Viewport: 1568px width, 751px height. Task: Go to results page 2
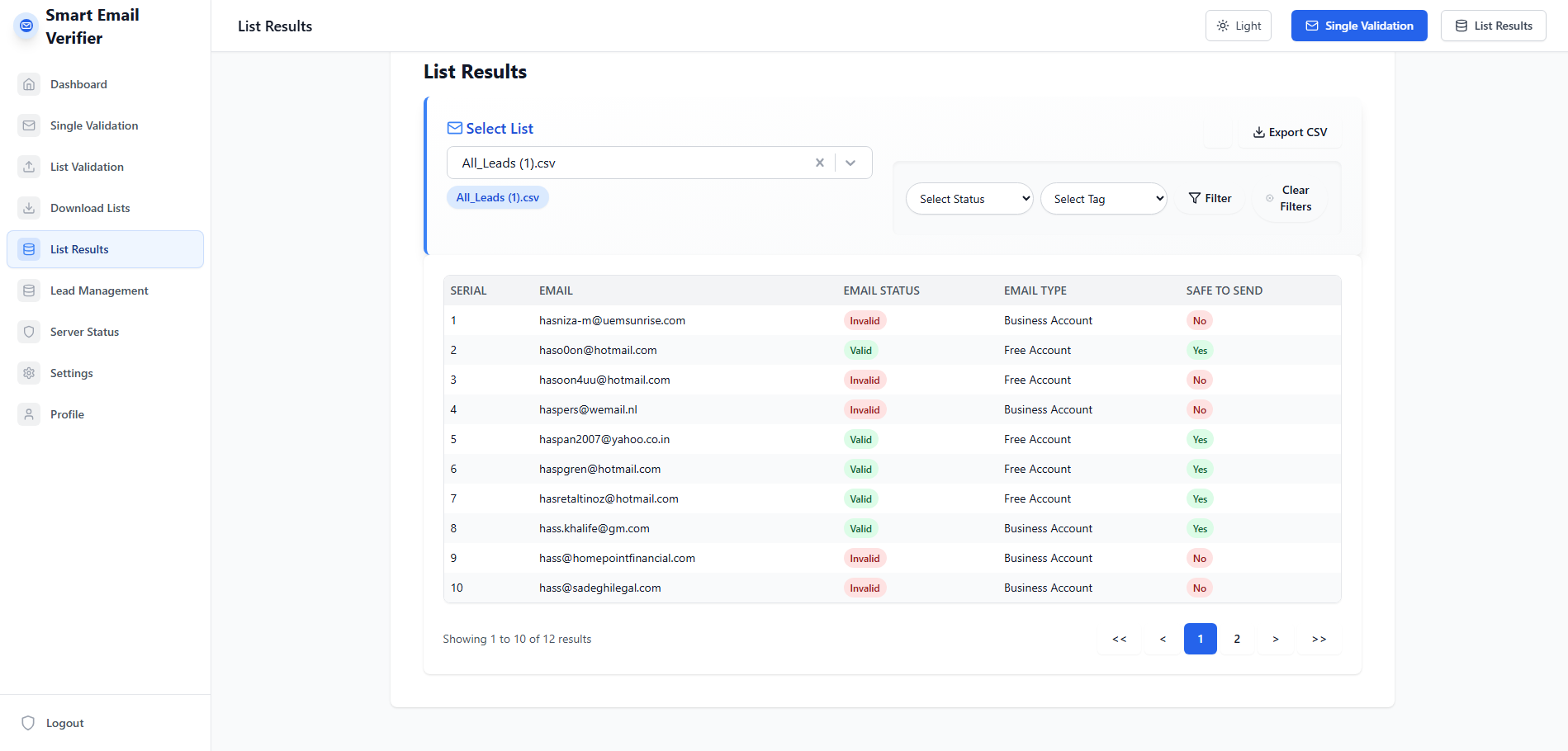point(1237,639)
